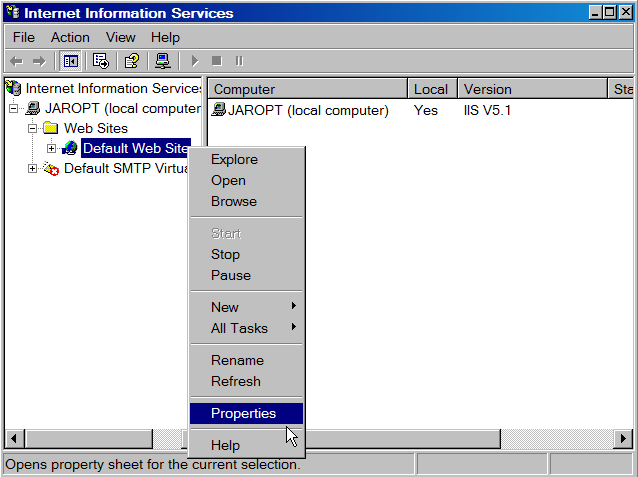Maximize the Internet Information Services window
638x477 pixels.
tap(610, 13)
